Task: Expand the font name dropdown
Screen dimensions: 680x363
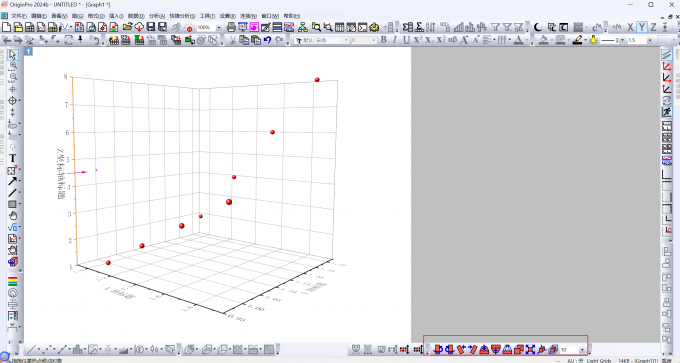Action: pos(346,40)
